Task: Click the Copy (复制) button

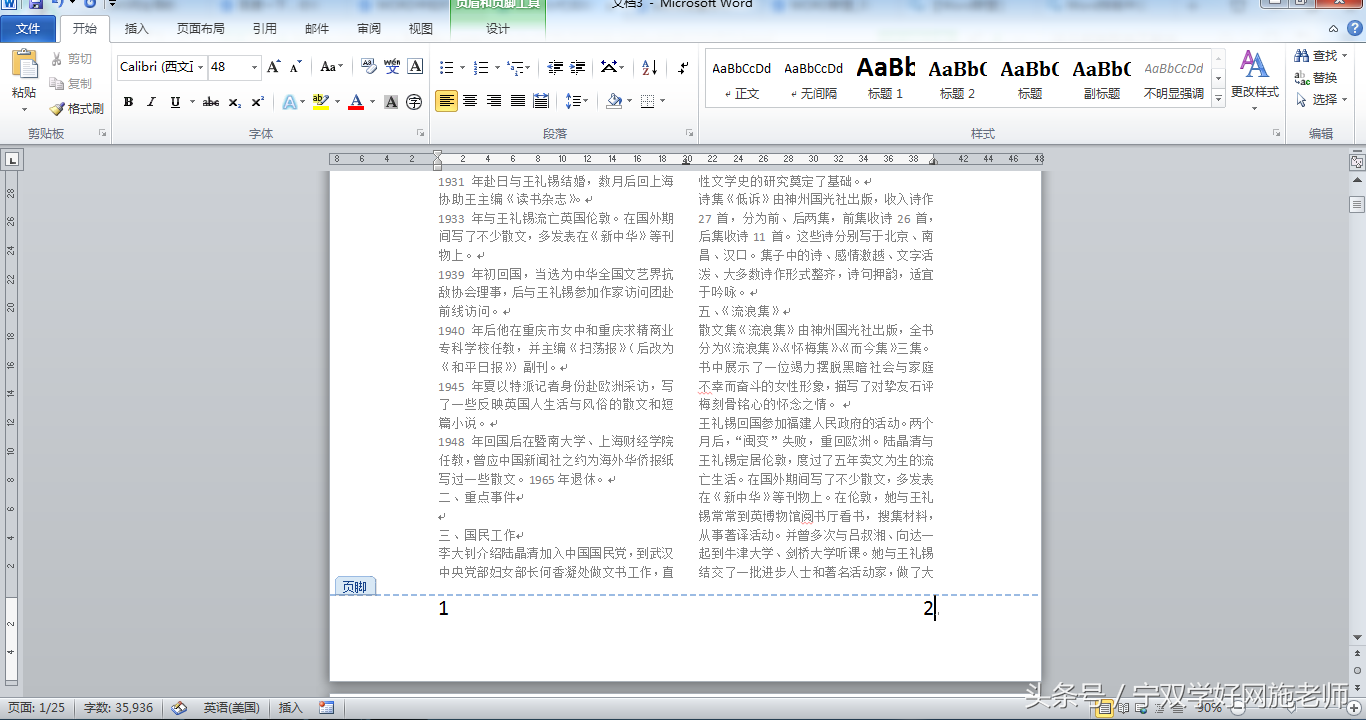Action: click(x=71, y=83)
